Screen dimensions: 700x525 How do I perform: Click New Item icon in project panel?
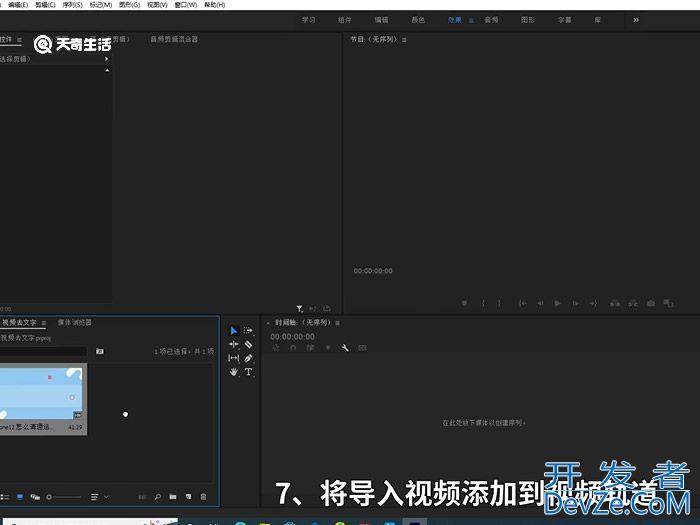coord(188,497)
